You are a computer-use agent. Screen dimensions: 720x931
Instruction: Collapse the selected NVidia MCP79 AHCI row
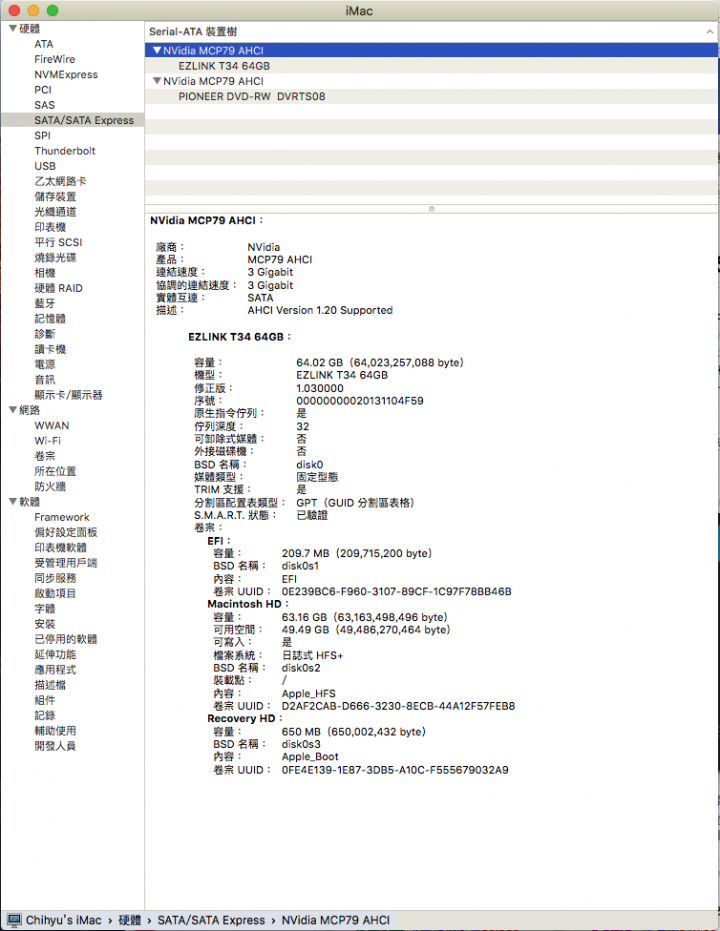coord(157,50)
